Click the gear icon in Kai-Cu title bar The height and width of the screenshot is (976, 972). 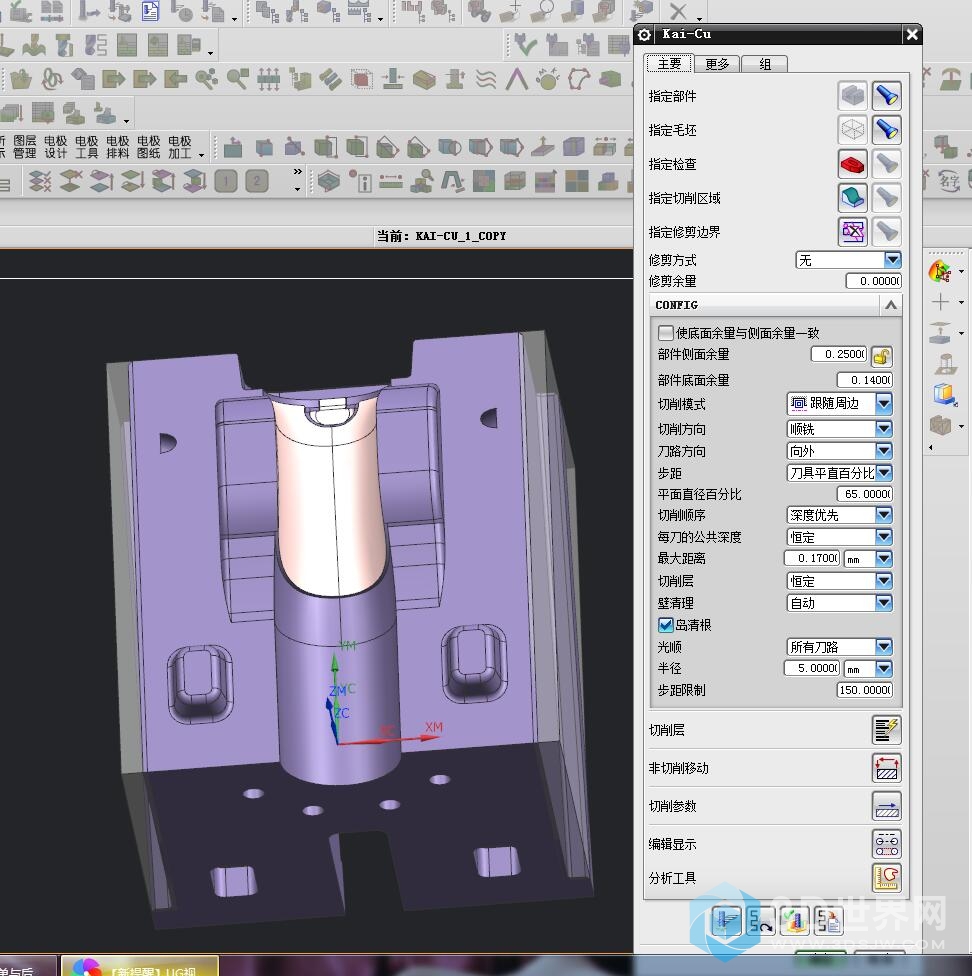click(x=644, y=35)
